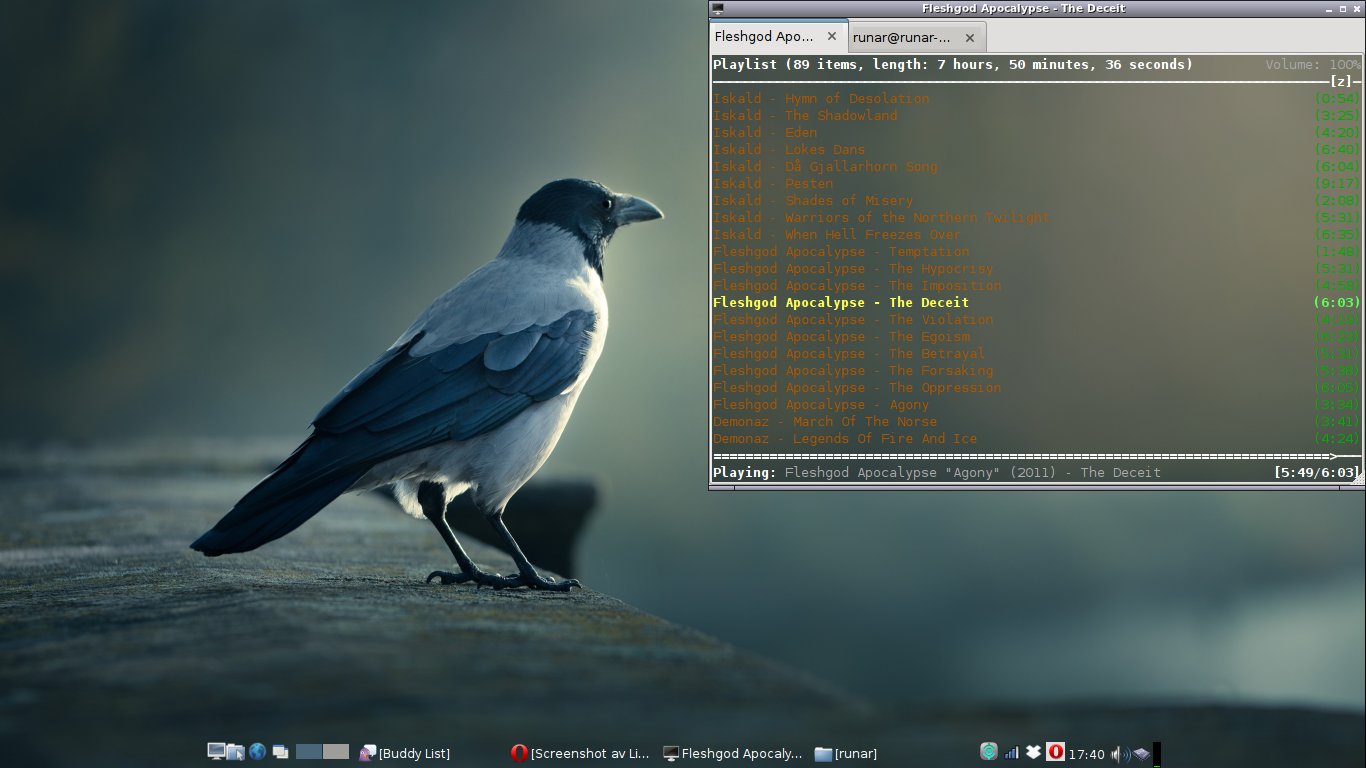
Task: Open the desktop menu icon in the panel
Action: pyautogui.click(x=215, y=752)
